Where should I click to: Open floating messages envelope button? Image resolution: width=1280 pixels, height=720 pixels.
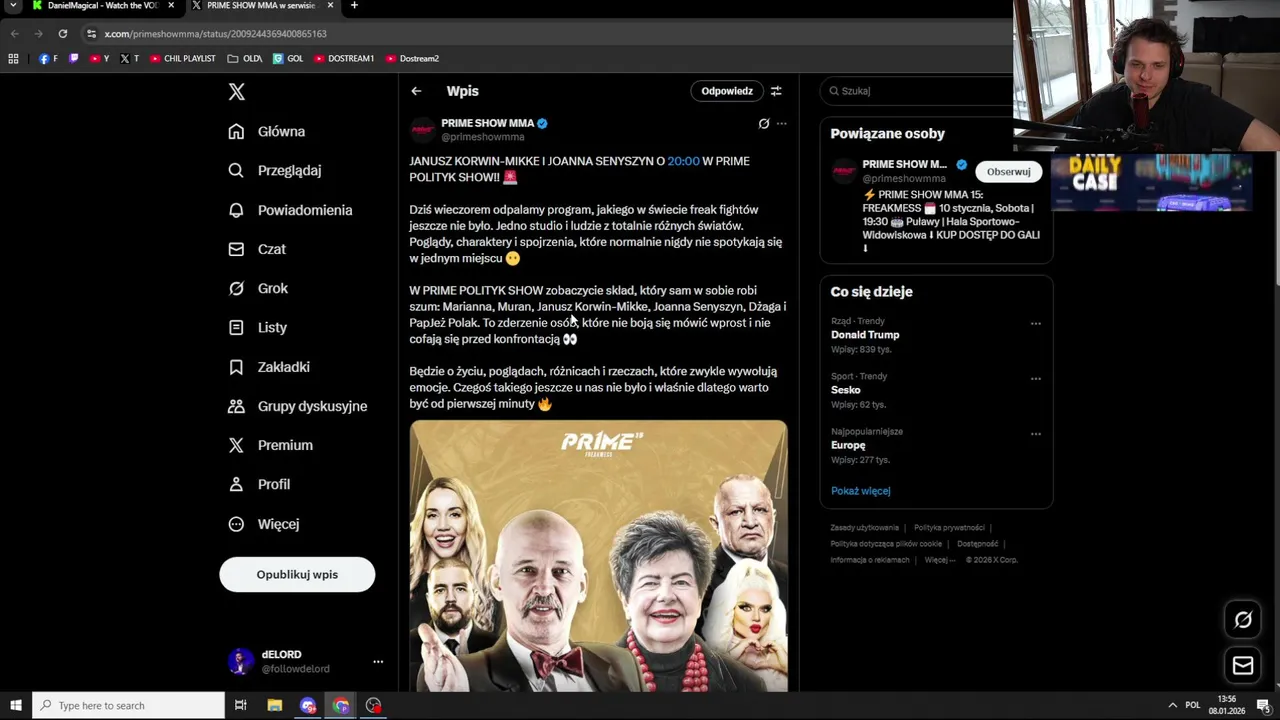pos(1243,665)
